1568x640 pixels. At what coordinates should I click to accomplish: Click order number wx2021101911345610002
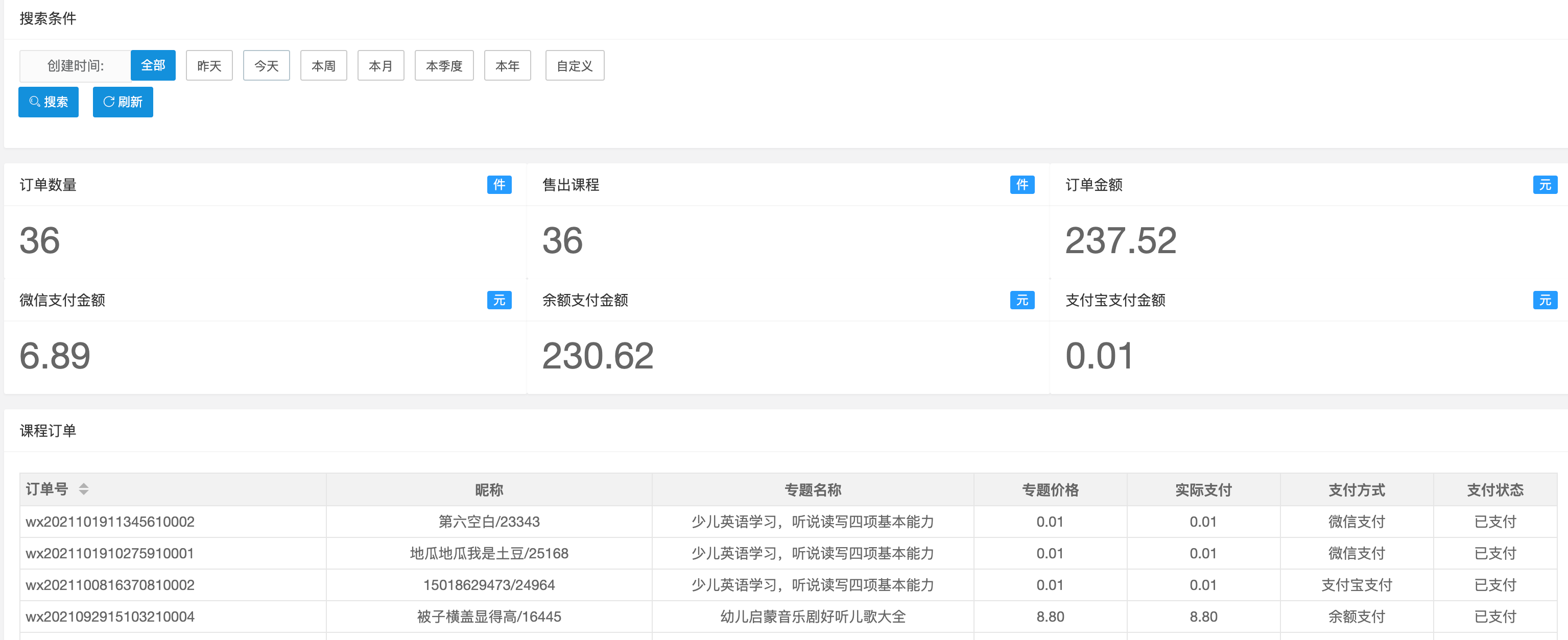pyautogui.click(x=110, y=522)
